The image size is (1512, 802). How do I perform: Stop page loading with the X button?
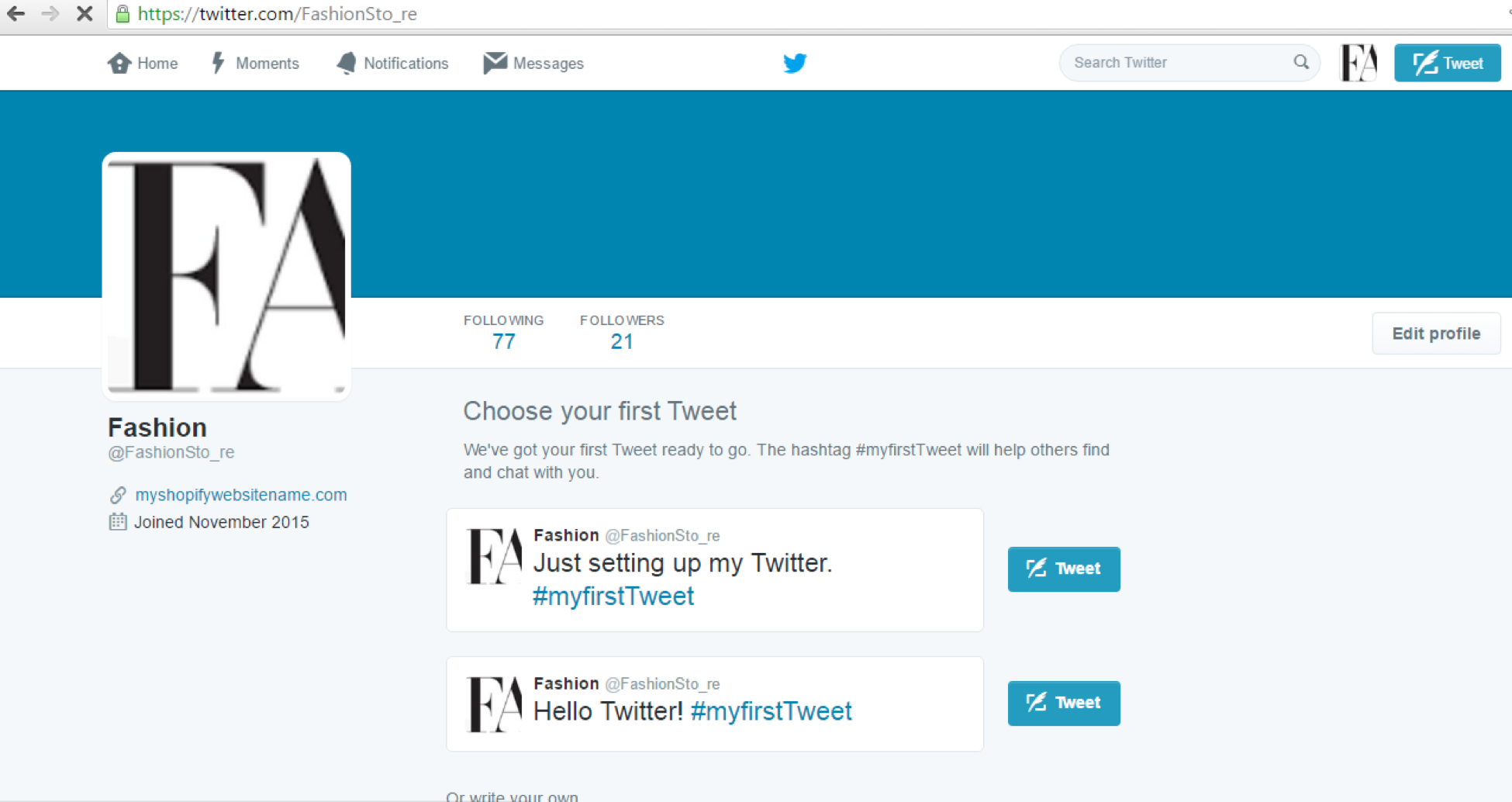coord(85,13)
